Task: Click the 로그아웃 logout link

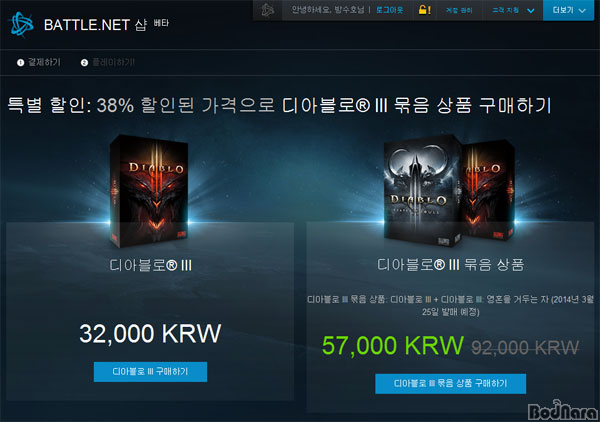Action: [390, 10]
